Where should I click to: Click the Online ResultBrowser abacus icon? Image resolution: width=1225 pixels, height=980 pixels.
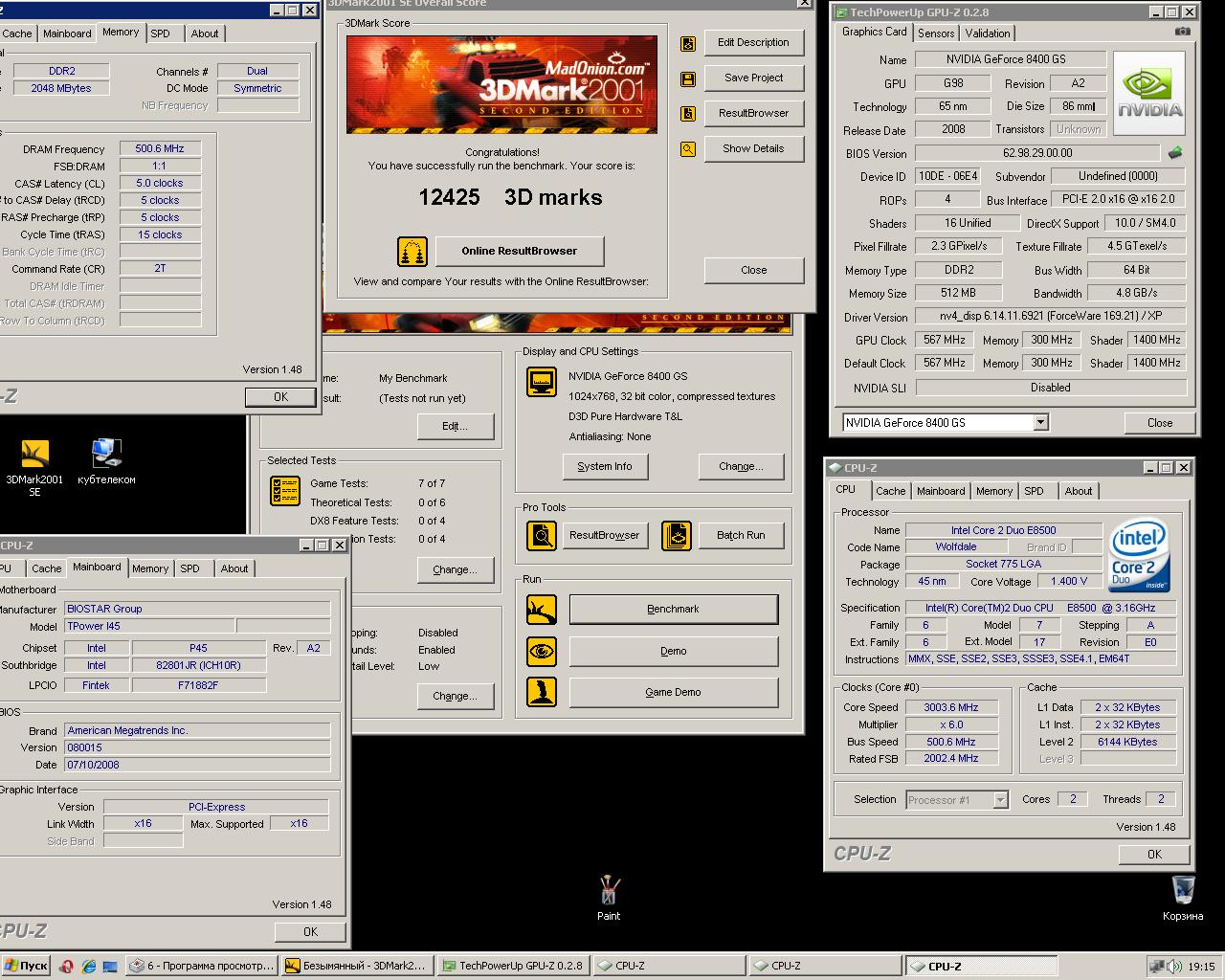tap(412, 252)
